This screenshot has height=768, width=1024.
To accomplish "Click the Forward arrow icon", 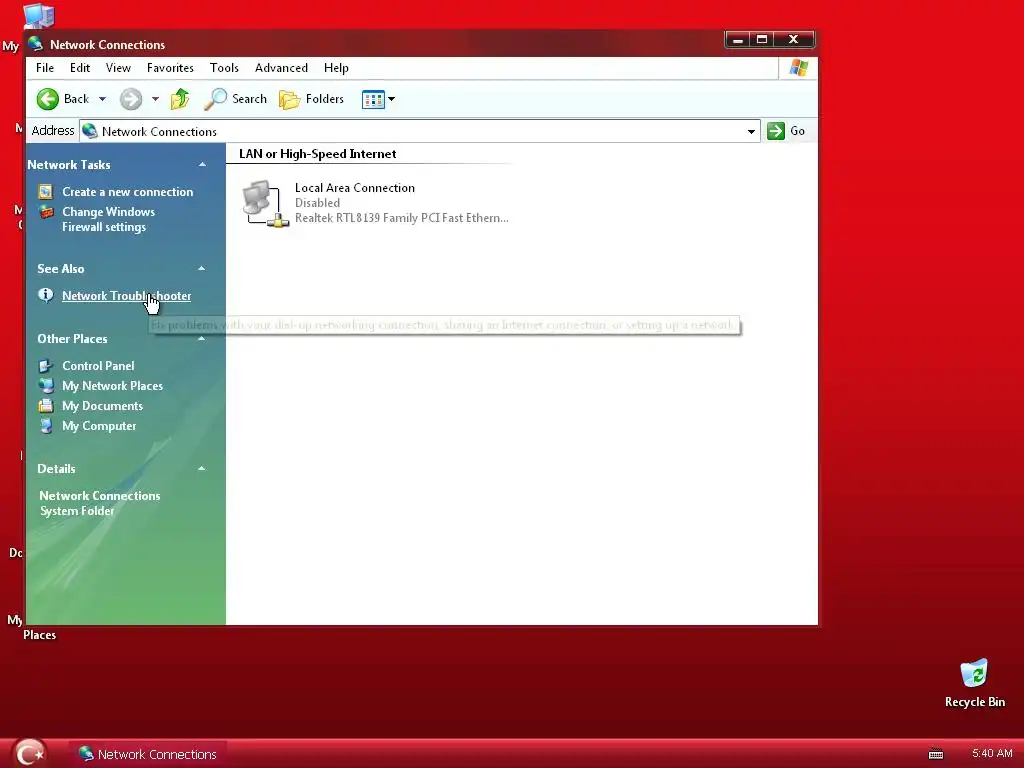I will coord(131,99).
